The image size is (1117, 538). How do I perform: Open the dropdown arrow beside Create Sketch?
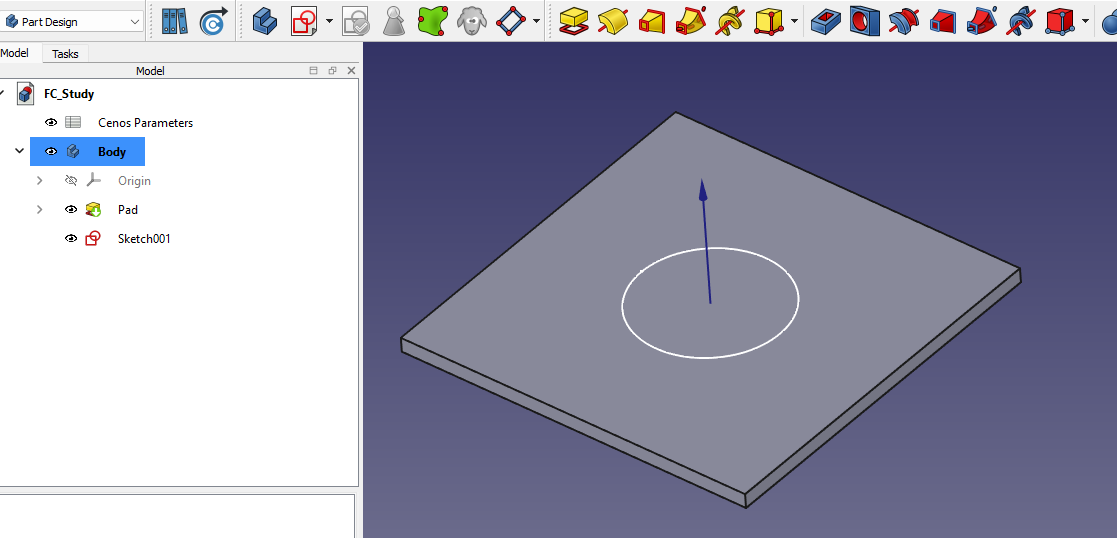(329, 22)
